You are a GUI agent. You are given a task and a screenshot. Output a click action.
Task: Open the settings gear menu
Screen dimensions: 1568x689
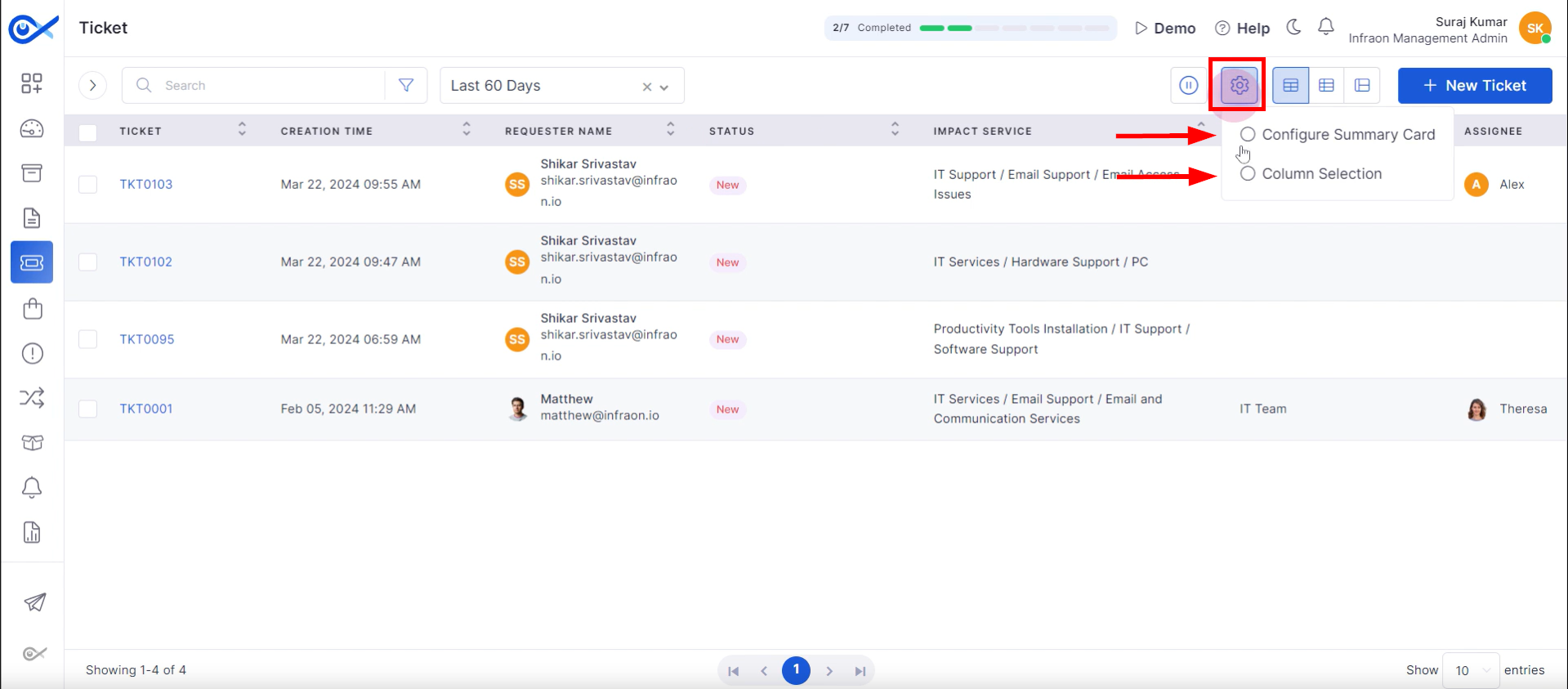1239,85
